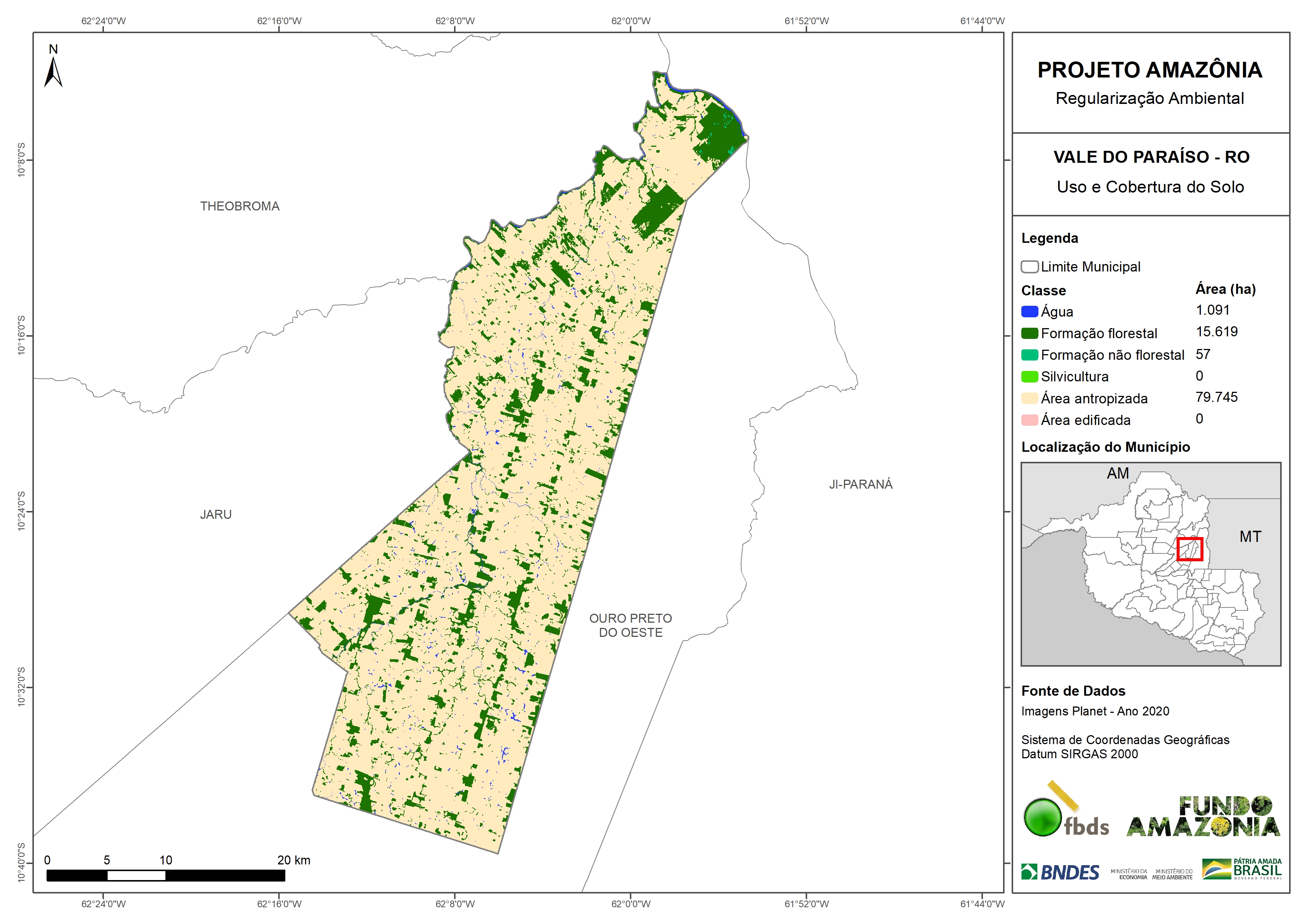This screenshot has width=1307, height=924.
Task: Click the 20 km scale bar label
Action: 293,860
